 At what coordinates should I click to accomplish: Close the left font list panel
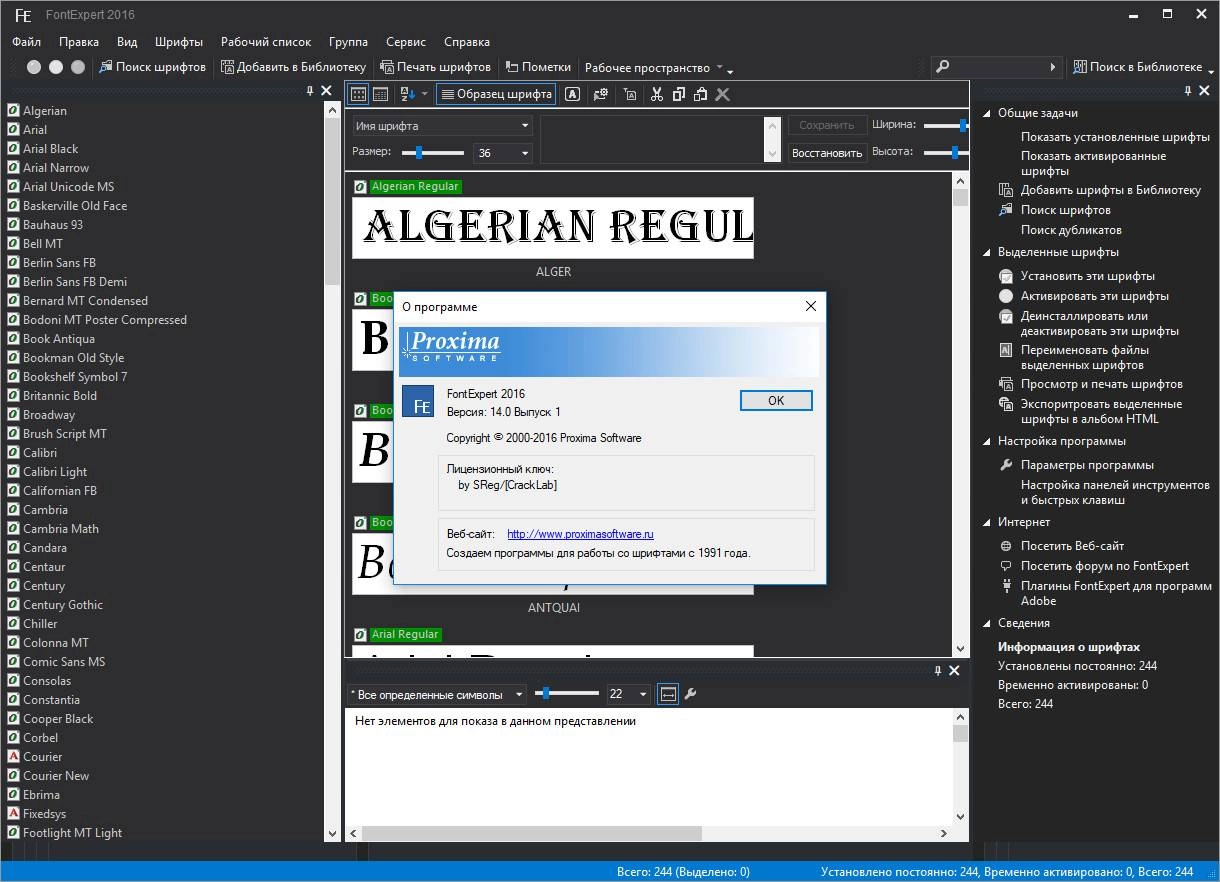point(326,91)
